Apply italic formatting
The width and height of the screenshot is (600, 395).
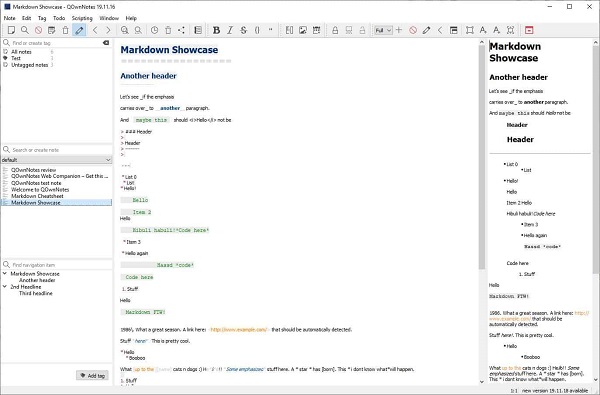[230, 30]
